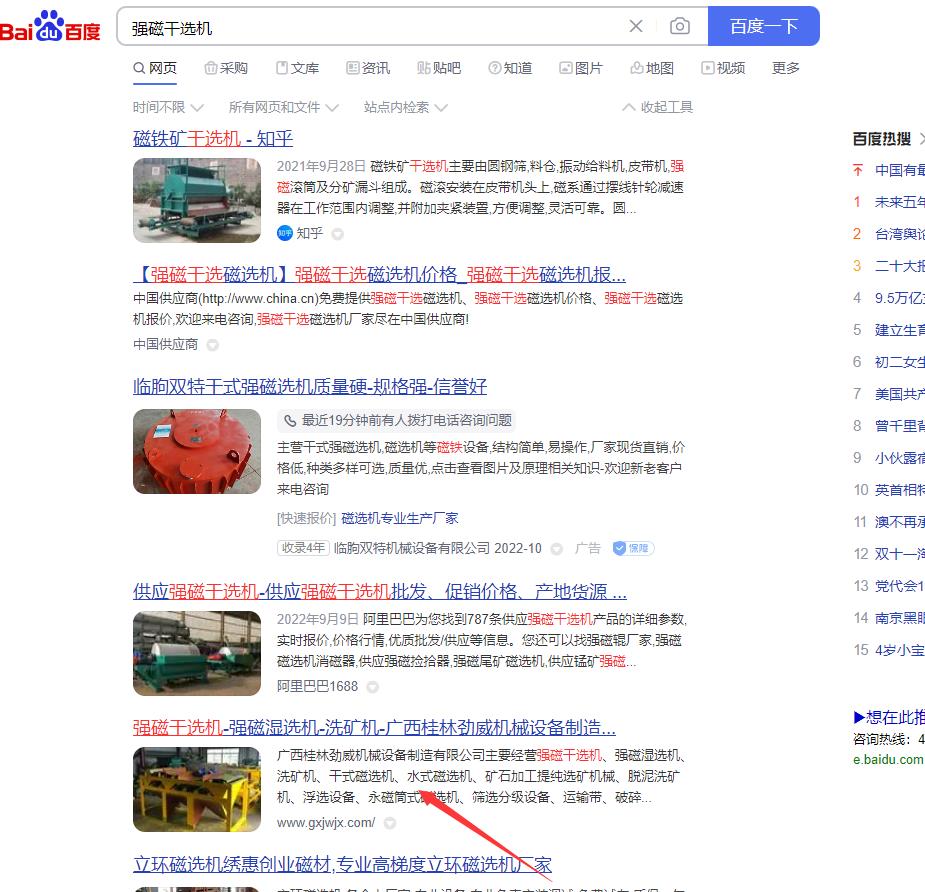This screenshot has width=925, height=892.
Task: Switch to the 视频 tab
Action: 723,68
